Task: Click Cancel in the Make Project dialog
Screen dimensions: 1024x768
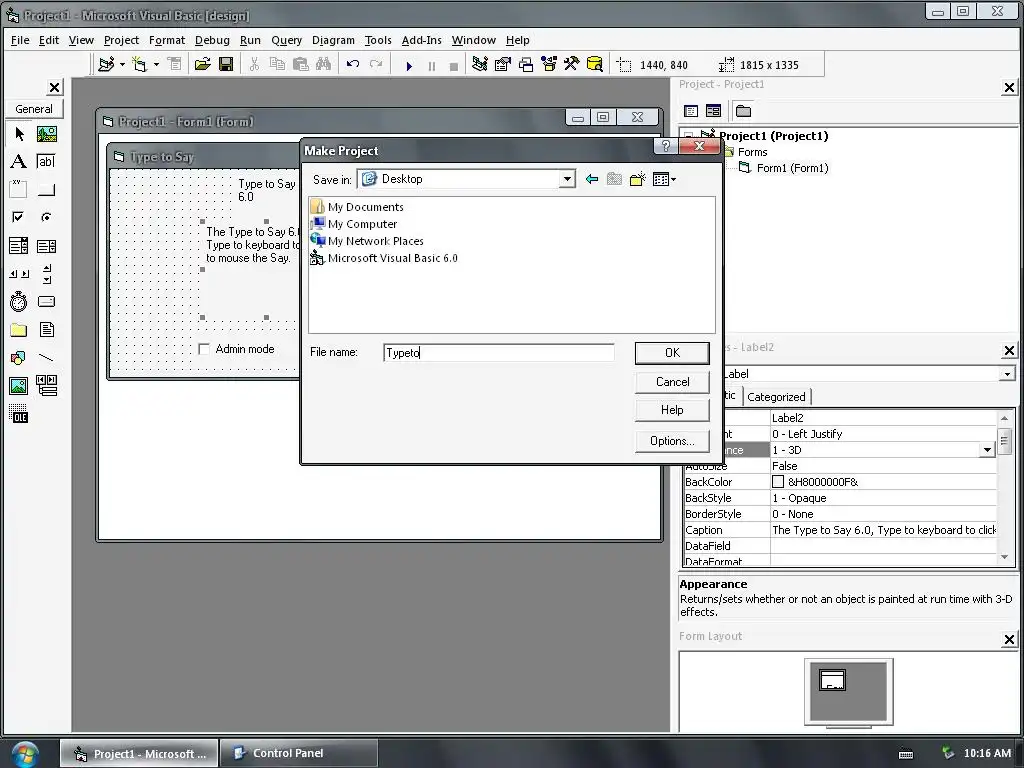Action: click(x=672, y=382)
